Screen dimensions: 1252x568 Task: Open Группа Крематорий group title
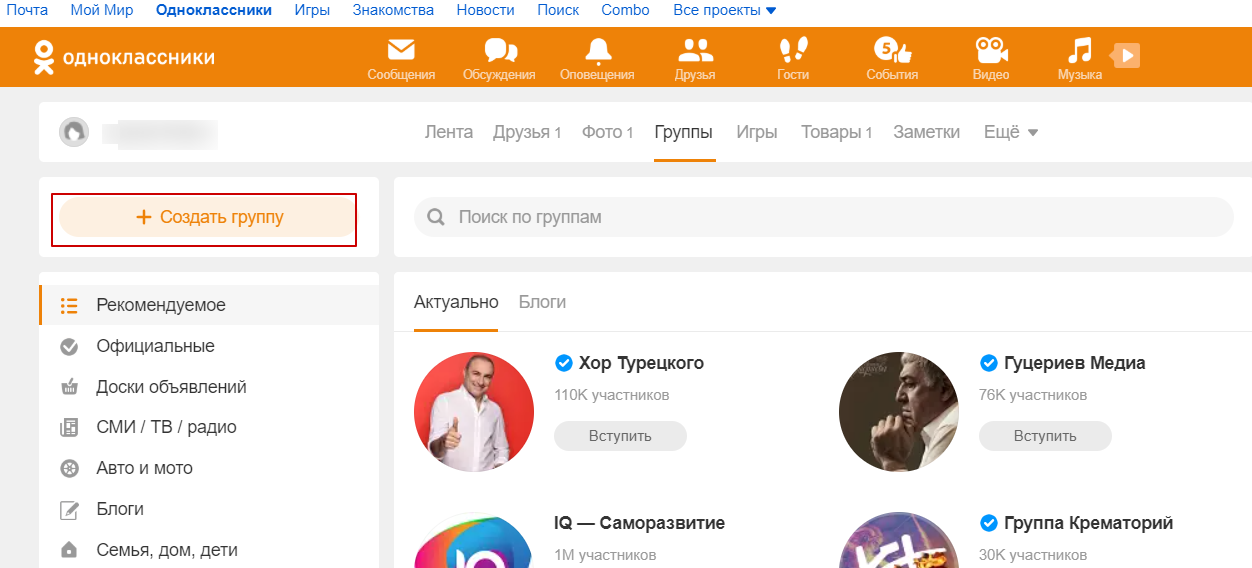1088,523
